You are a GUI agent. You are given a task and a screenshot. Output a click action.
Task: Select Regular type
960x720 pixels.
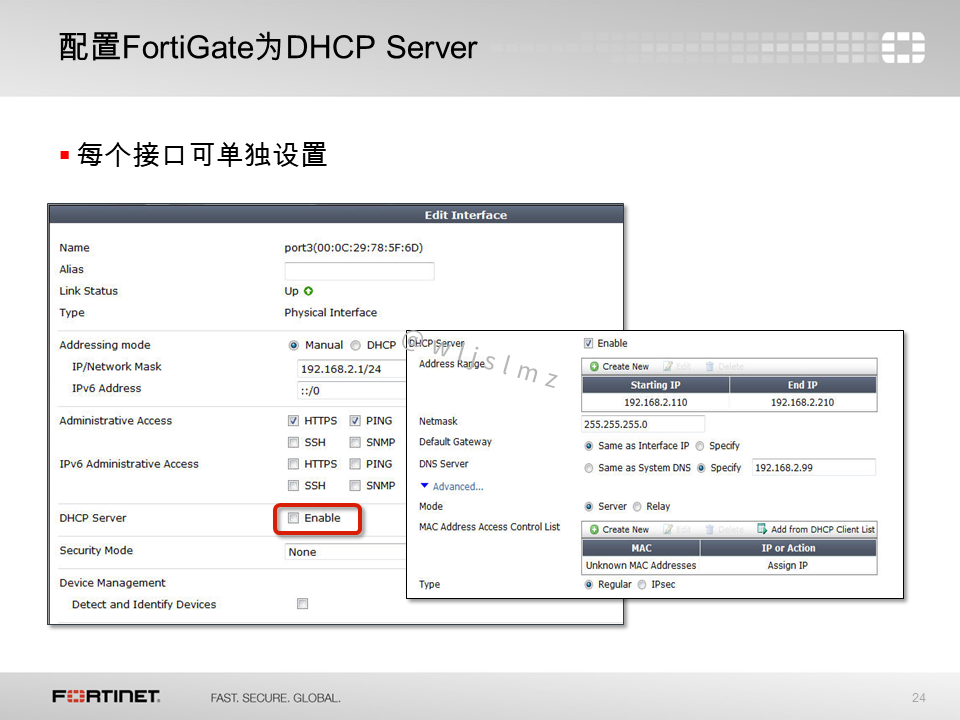click(589, 585)
